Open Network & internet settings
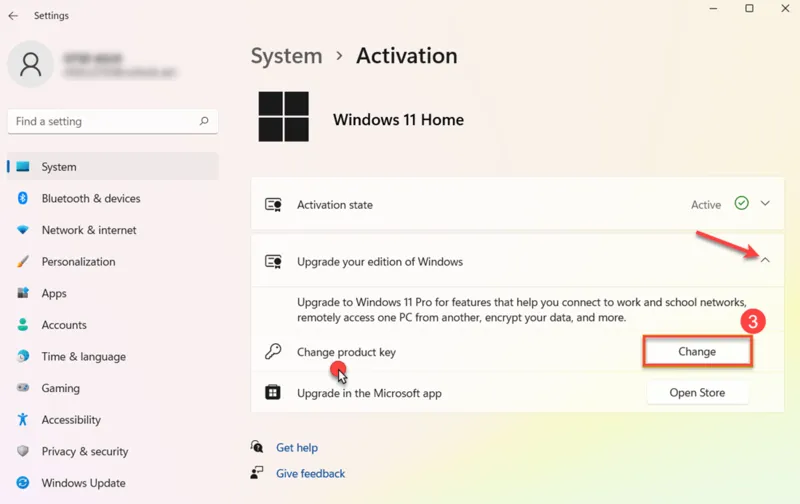800x504 pixels. (x=113, y=230)
